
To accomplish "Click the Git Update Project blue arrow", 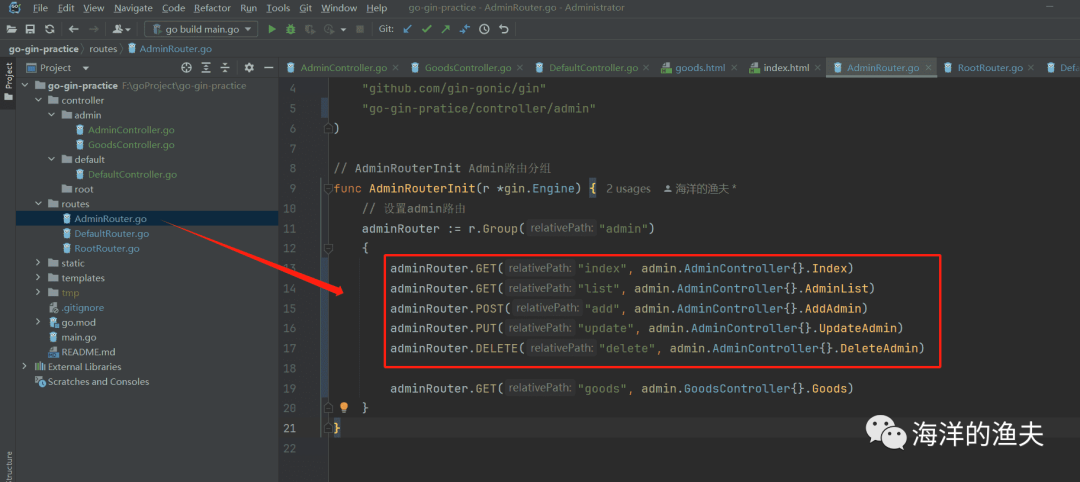I will (408, 29).
